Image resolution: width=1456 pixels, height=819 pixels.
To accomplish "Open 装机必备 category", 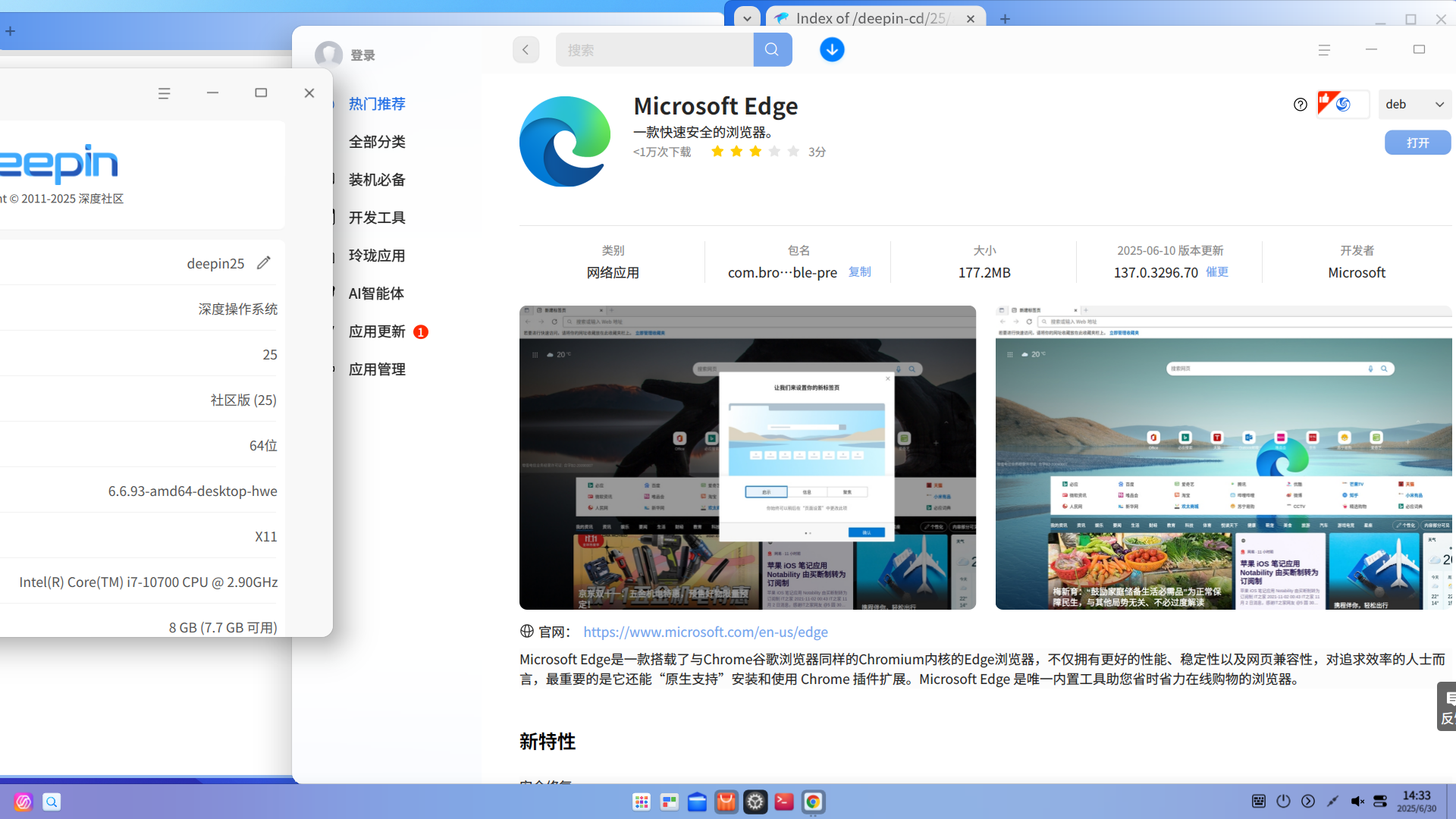I will [377, 180].
